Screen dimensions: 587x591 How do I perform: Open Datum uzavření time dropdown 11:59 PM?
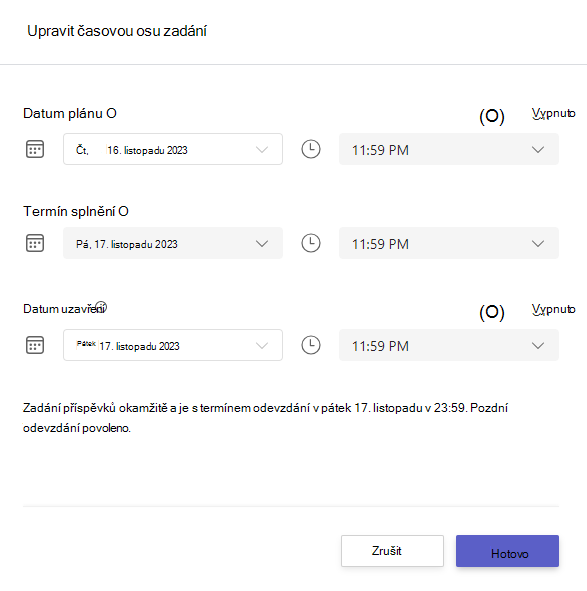point(449,345)
